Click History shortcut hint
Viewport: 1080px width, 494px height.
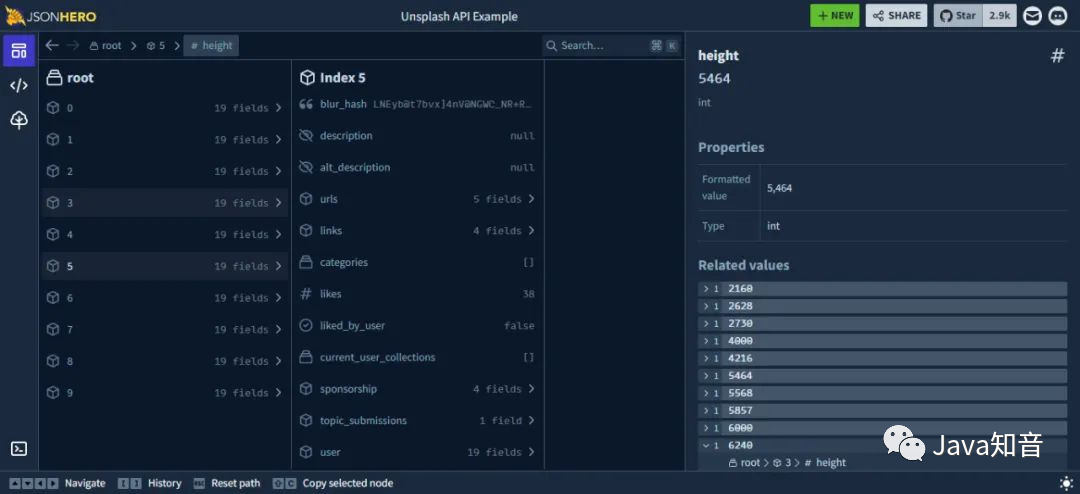click(149, 483)
